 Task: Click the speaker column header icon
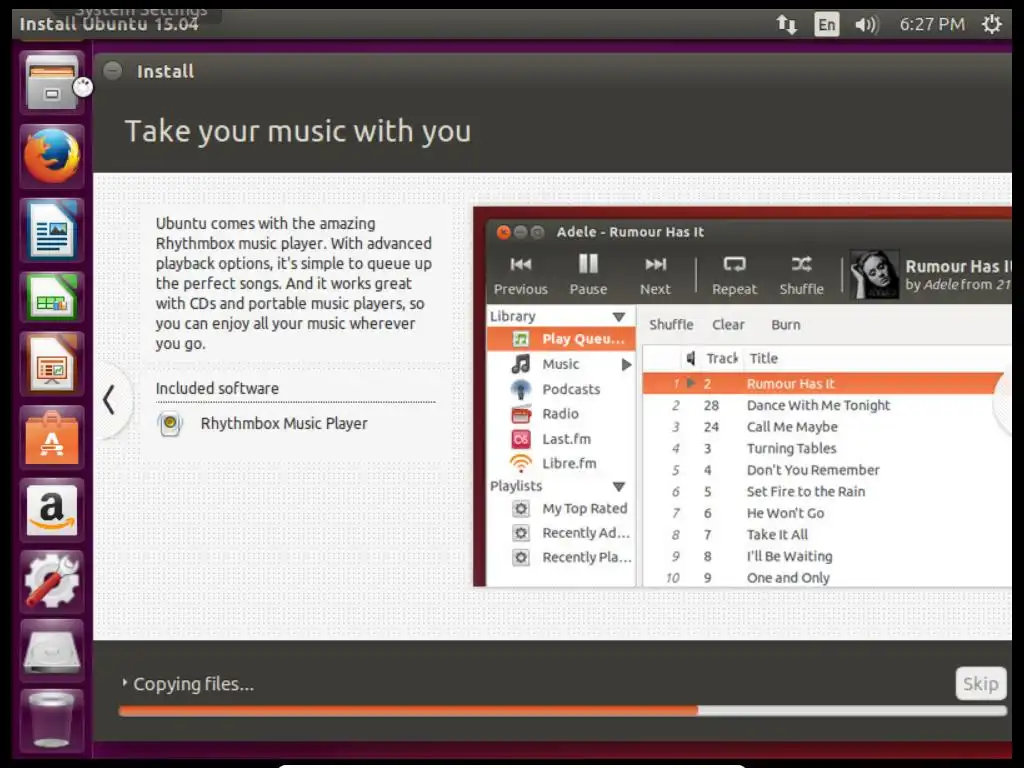point(690,358)
